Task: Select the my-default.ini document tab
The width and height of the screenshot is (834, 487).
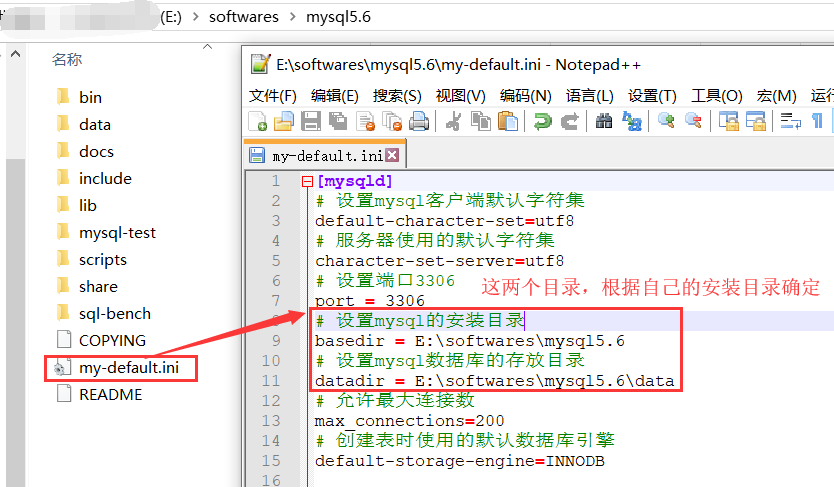Action: pos(326,155)
